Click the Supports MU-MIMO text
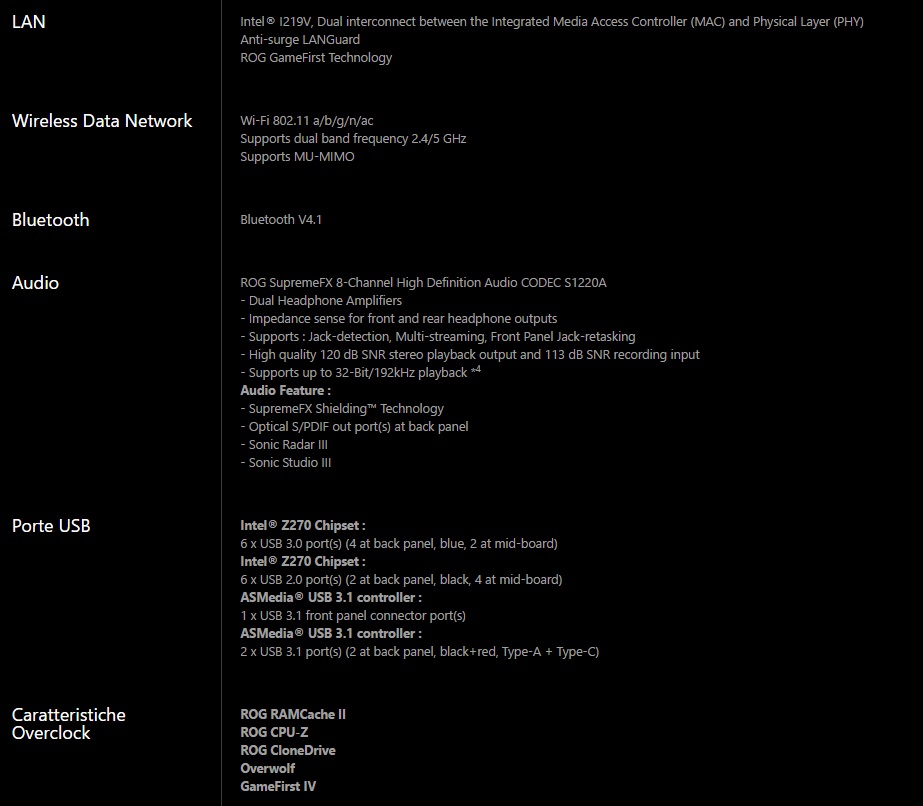Viewport: 923px width, 806px height. (x=297, y=157)
